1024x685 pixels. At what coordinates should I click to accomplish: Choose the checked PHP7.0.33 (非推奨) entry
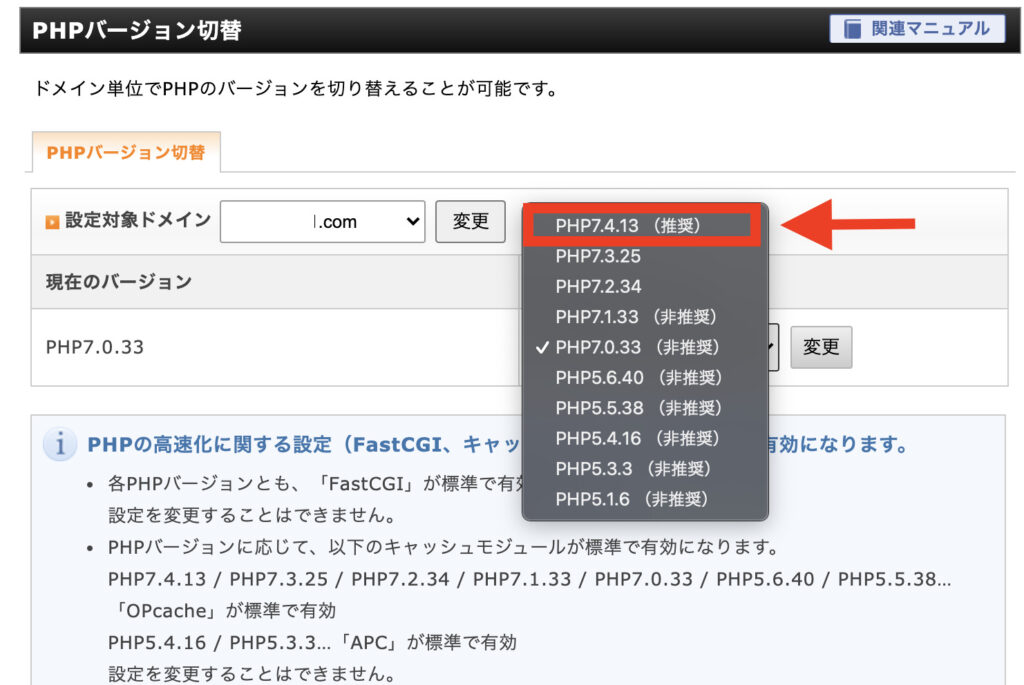coord(637,347)
